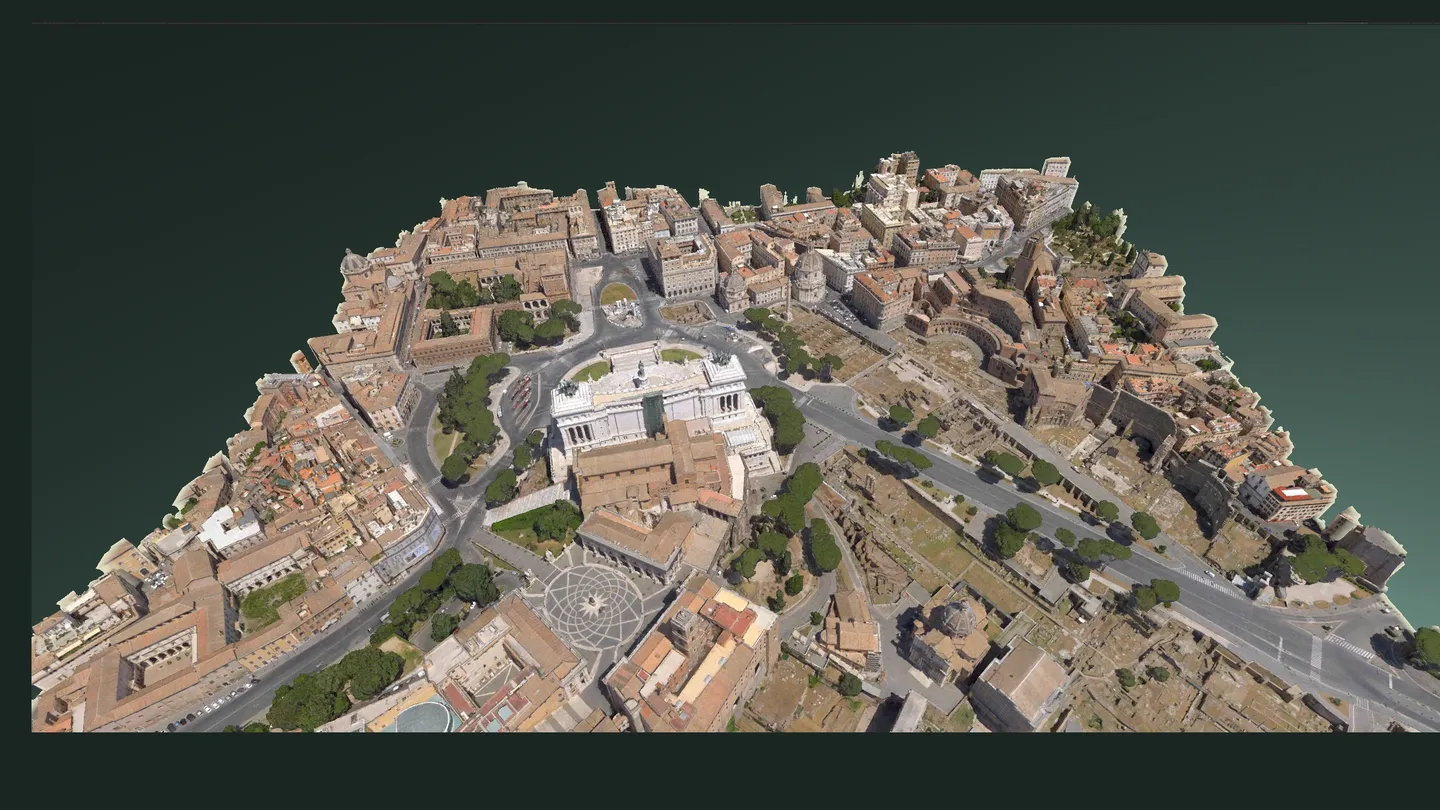Select the large square palazzo above the piazza
The height and width of the screenshot is (810, 1440).
click(683, 265)
